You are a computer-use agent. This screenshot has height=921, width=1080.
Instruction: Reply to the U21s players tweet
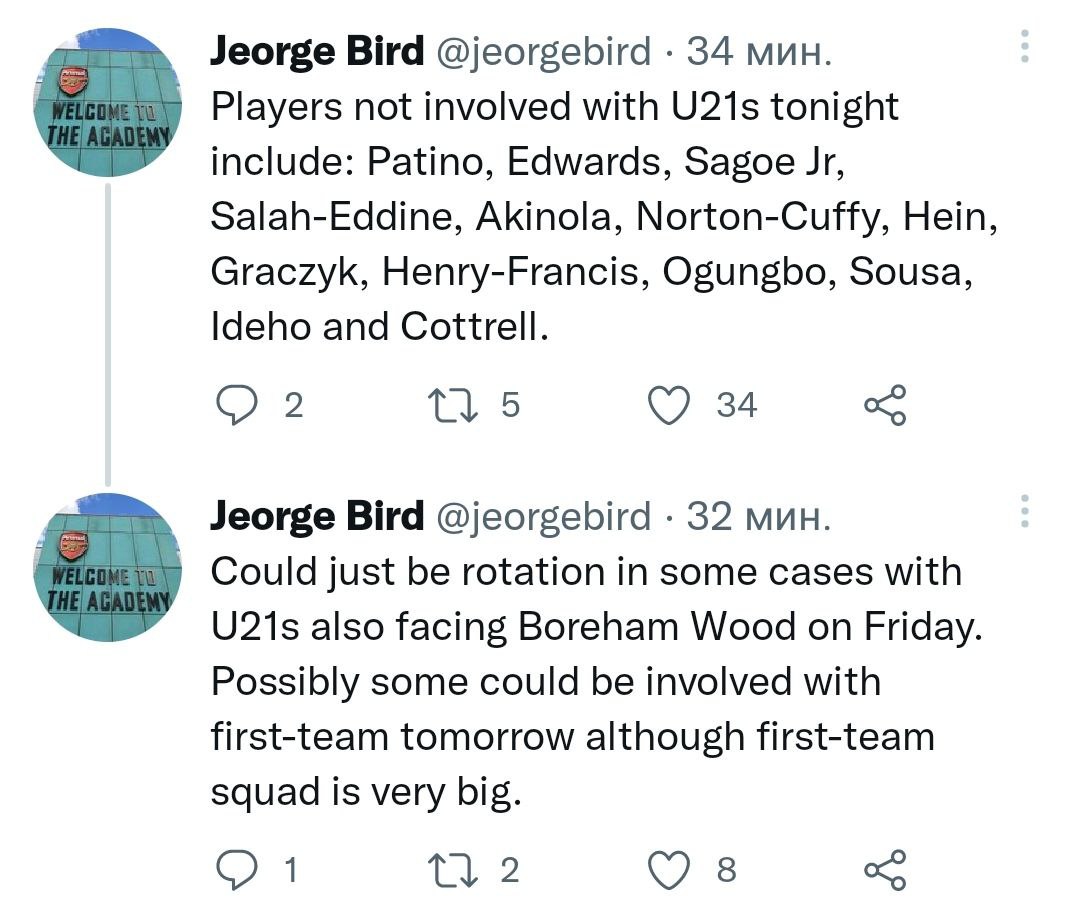(237, 405)
